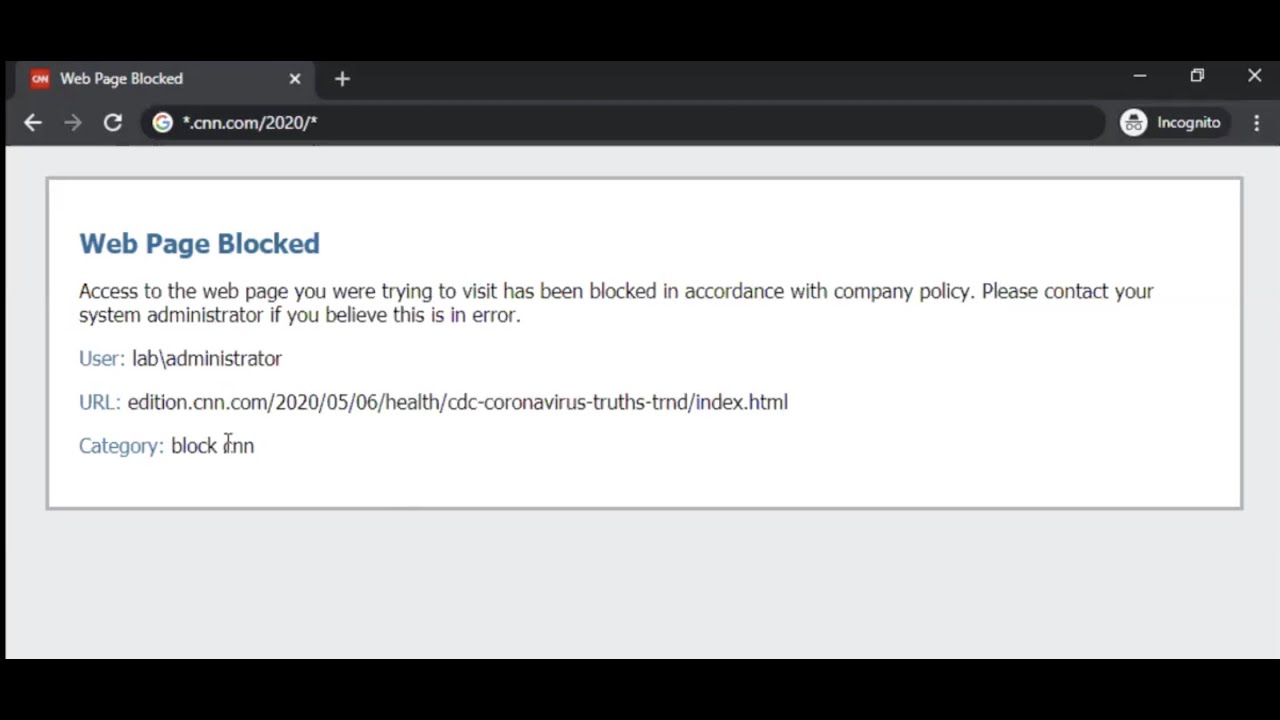Open the Chrome three-dot menu
This screenshot has width=1280, height=720.
tap(1257, 123)
